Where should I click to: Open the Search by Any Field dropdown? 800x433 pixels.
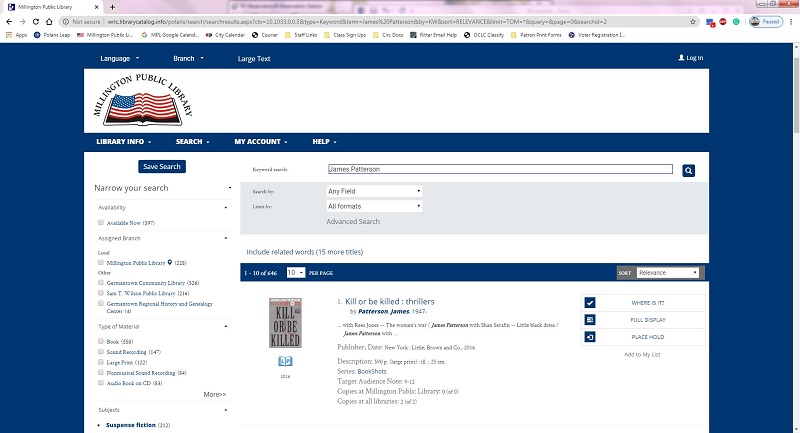(374, 190)
